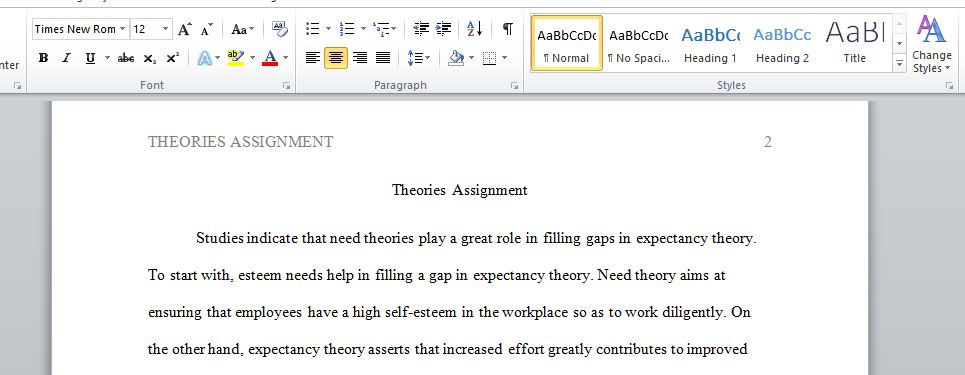Open underline style dropdown arrow
The image size is (965, 375).
[x=107, y=58]
